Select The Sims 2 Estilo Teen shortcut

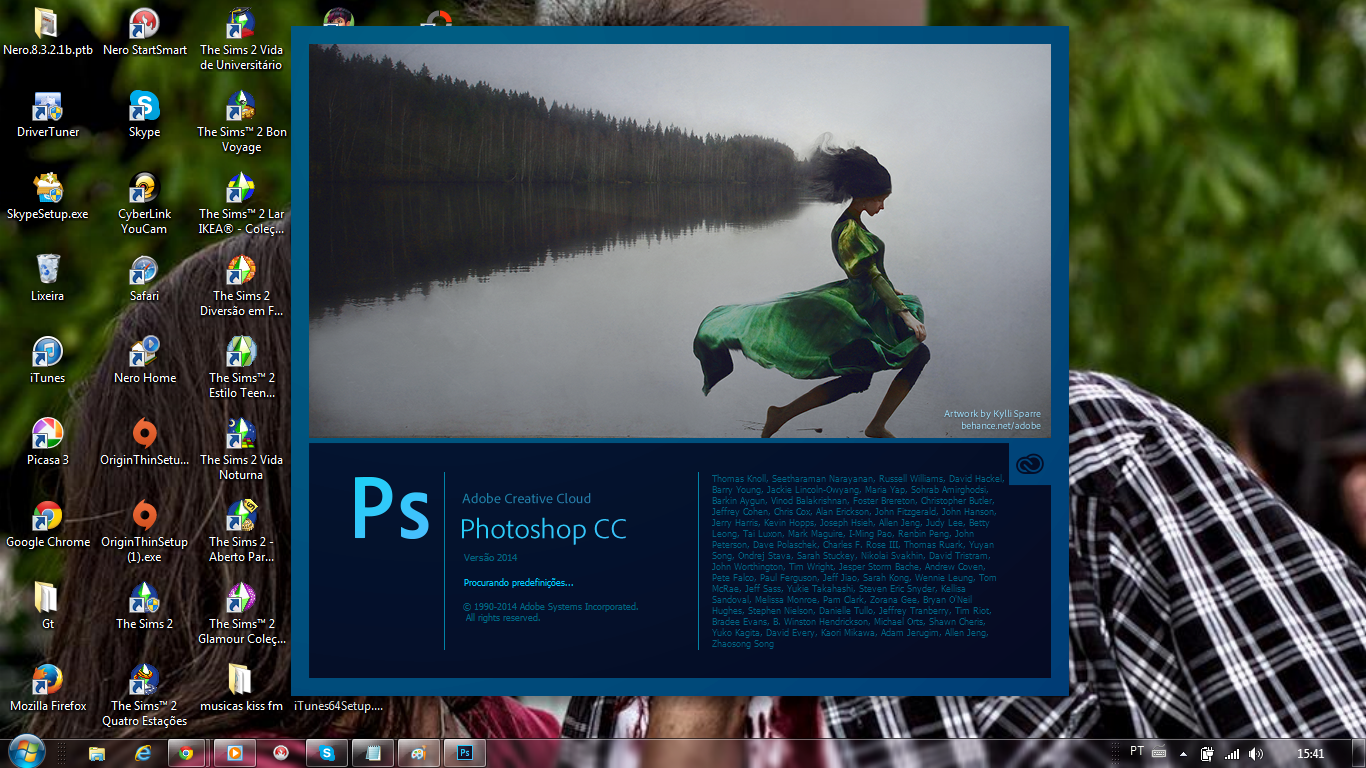241,366
